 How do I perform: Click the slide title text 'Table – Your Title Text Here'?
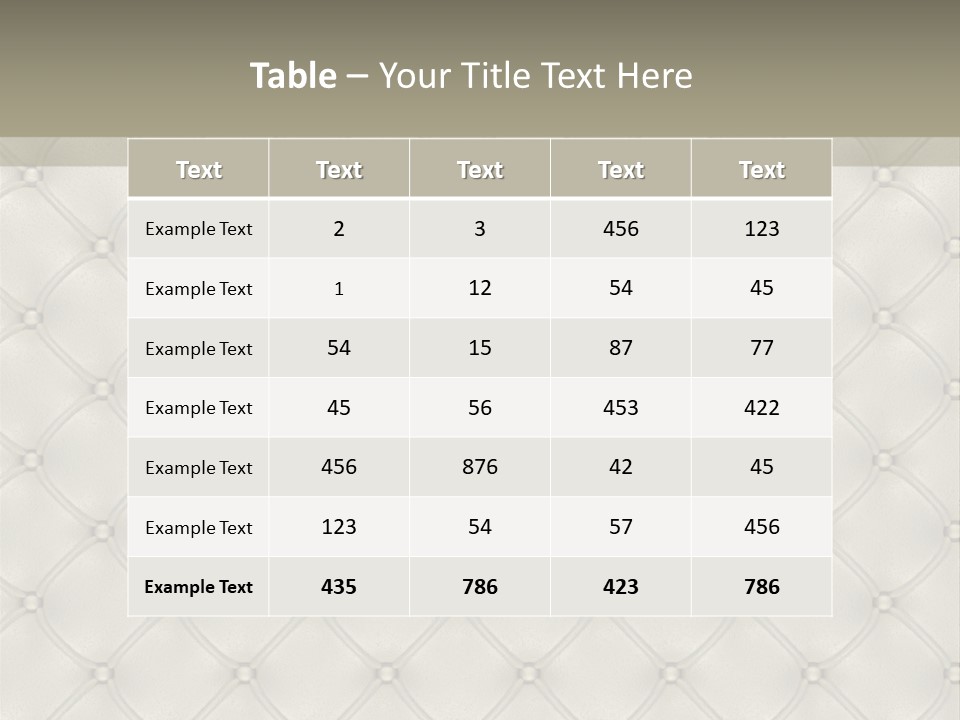coord(471,76)
